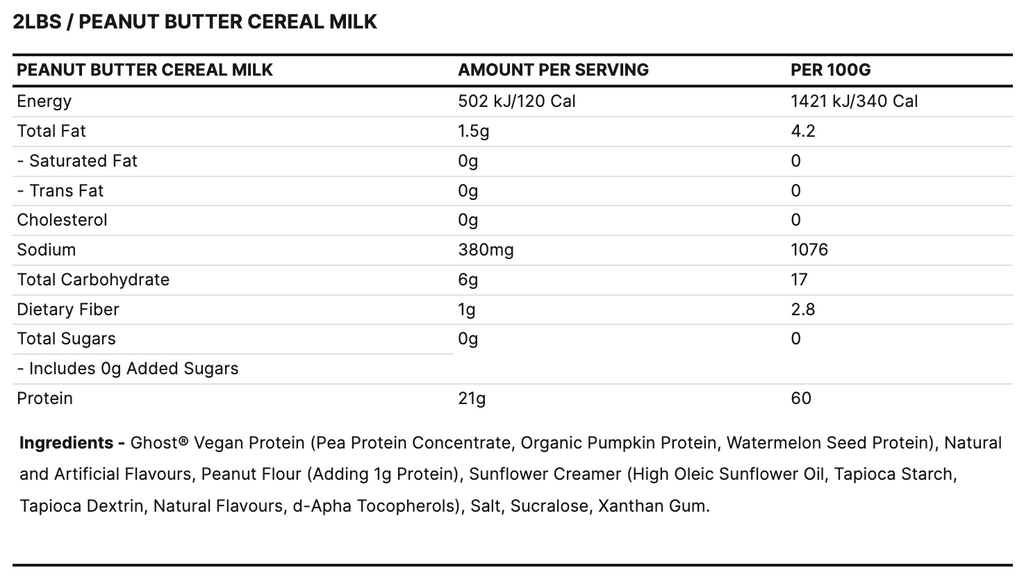Click the Dietary Fiber row label
This screenshot has width=1024, height=586.
pos(68,310)
